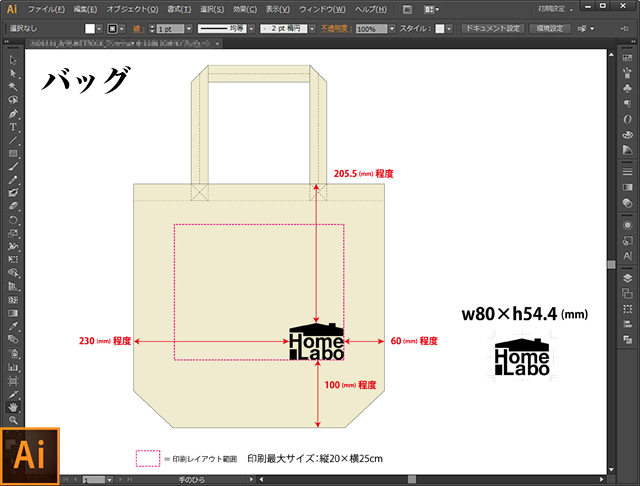This screenshot has width=640, height=486.
Task: Open the Stroke panel icon
Action: pyautogui.click(x=627, y=172)
